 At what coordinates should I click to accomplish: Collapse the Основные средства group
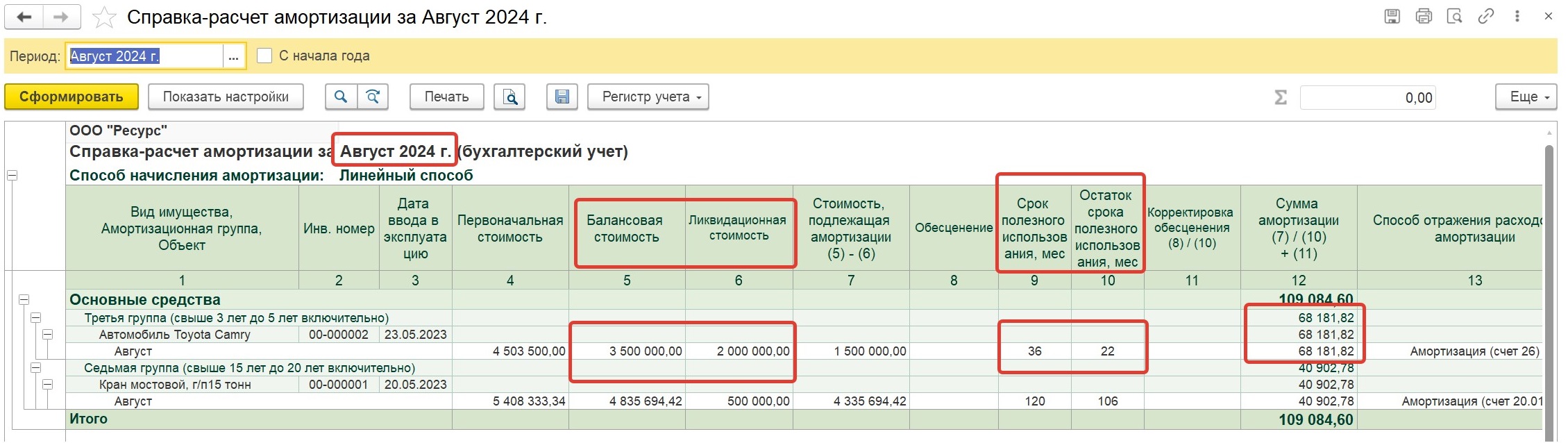(24, 300)
